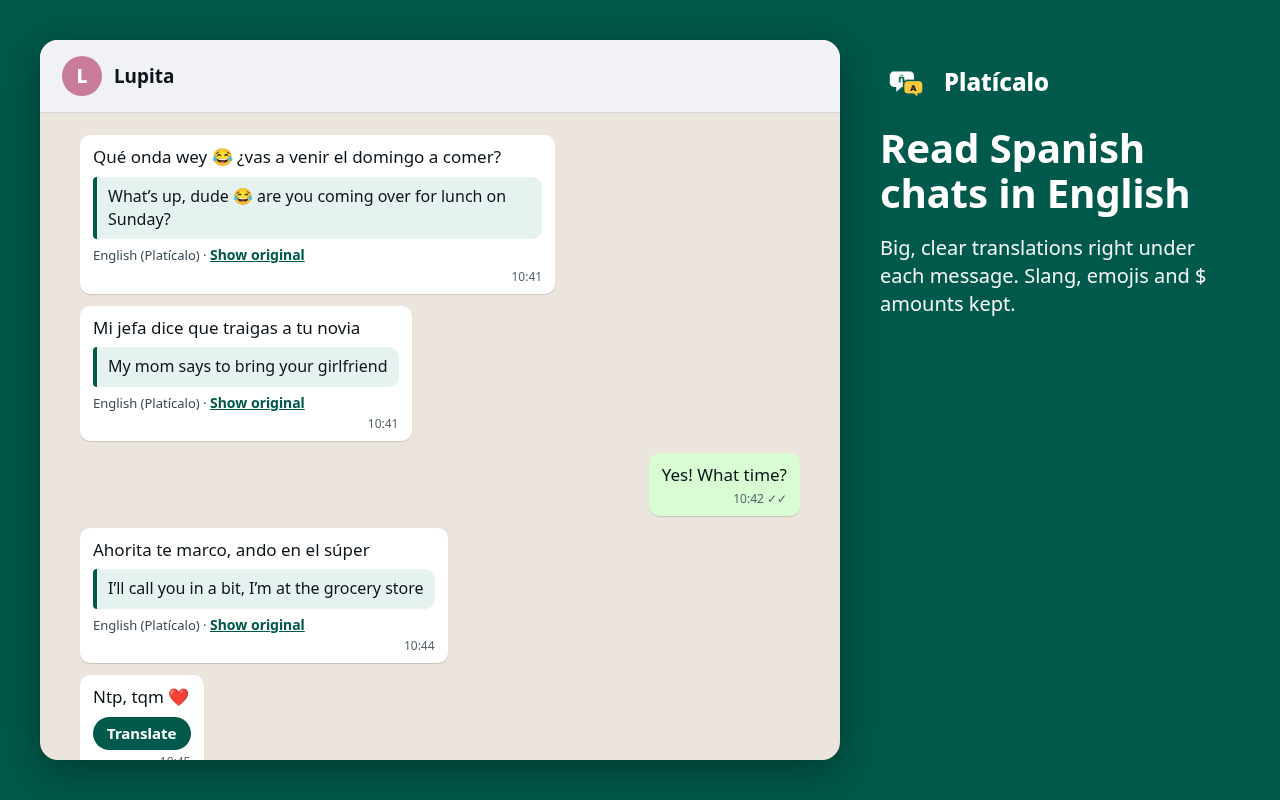Show original for the girlfriend message
The height and width of the screenshot is (800, 1280).
tap(257, 403)
